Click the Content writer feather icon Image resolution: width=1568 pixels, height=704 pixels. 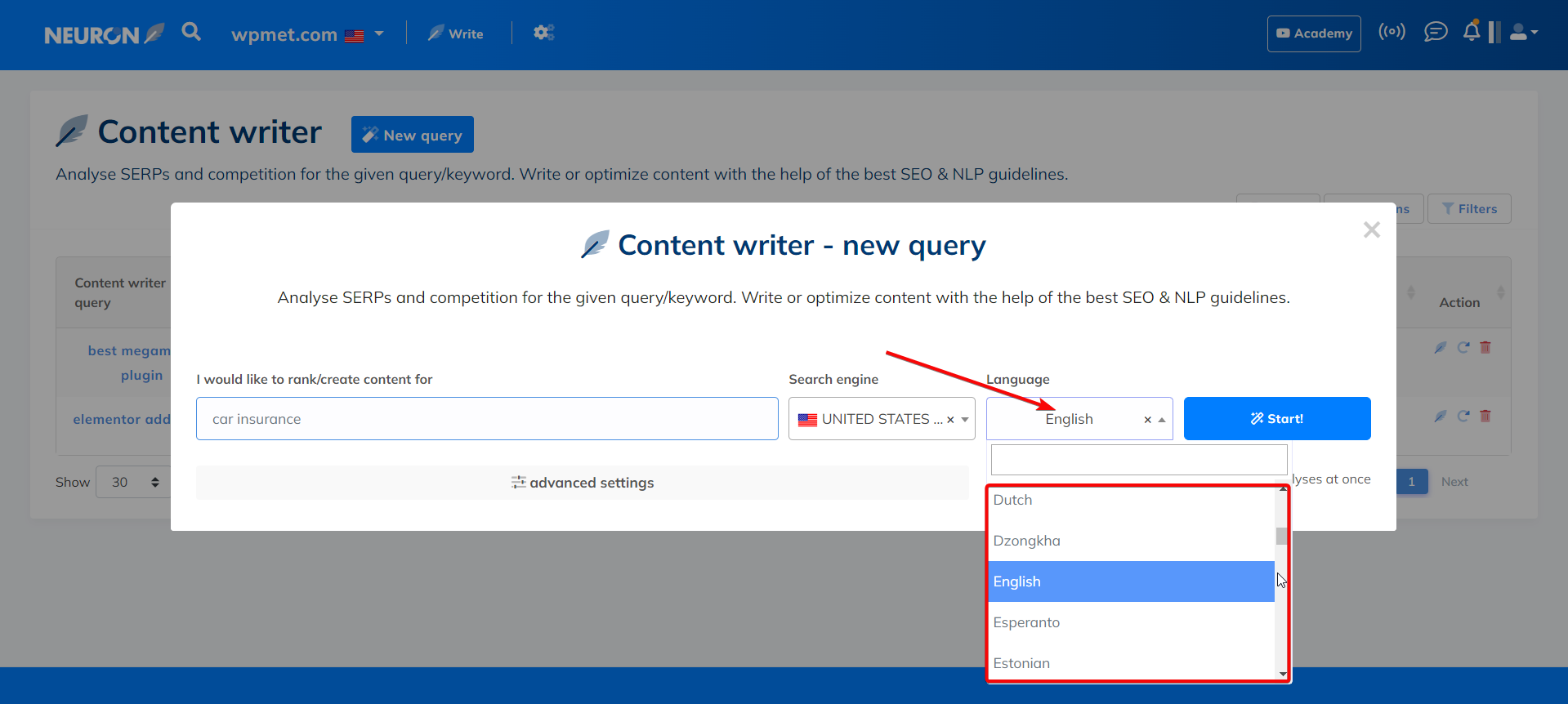[x=72, y=131]
